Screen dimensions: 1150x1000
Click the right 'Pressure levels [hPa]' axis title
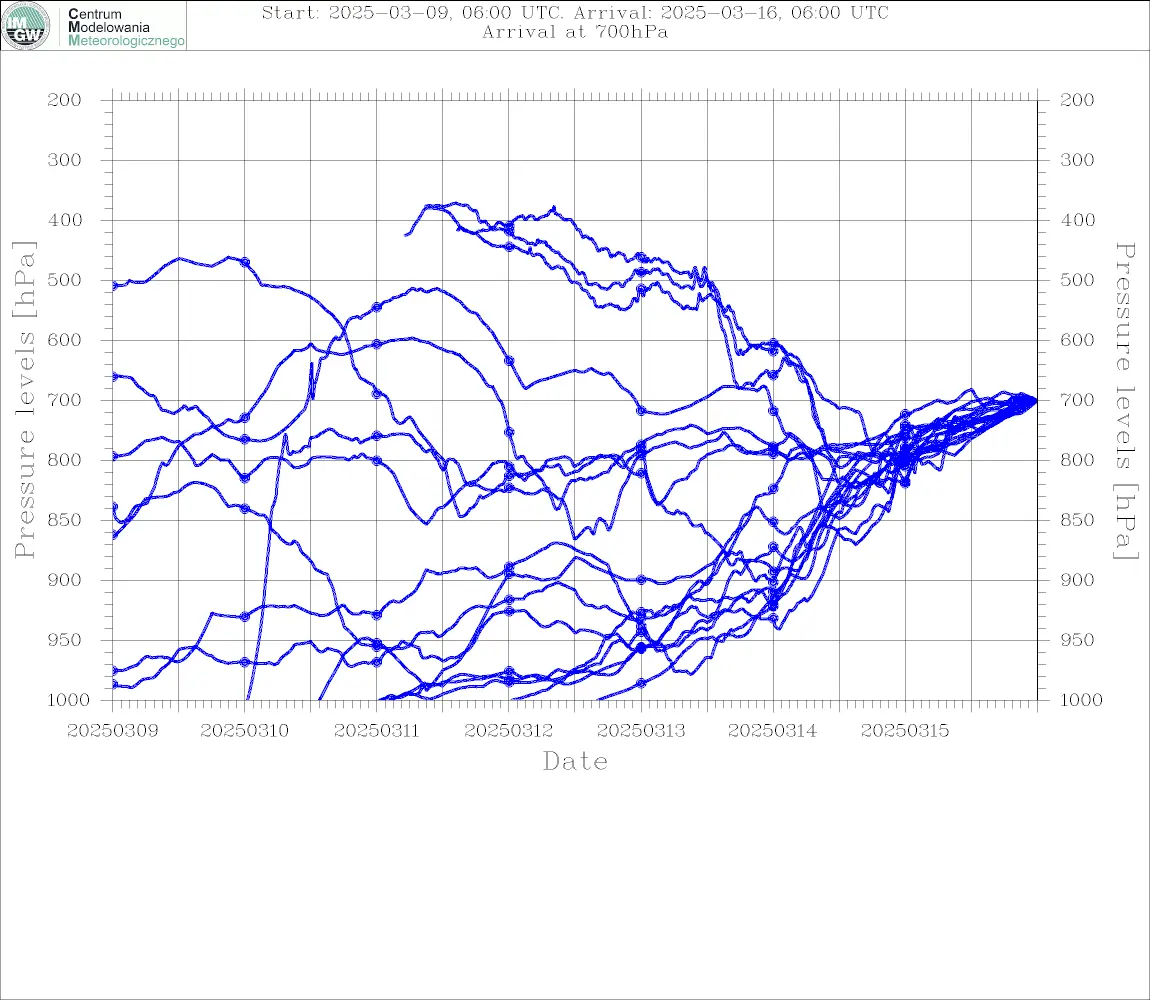point(1125,401)
